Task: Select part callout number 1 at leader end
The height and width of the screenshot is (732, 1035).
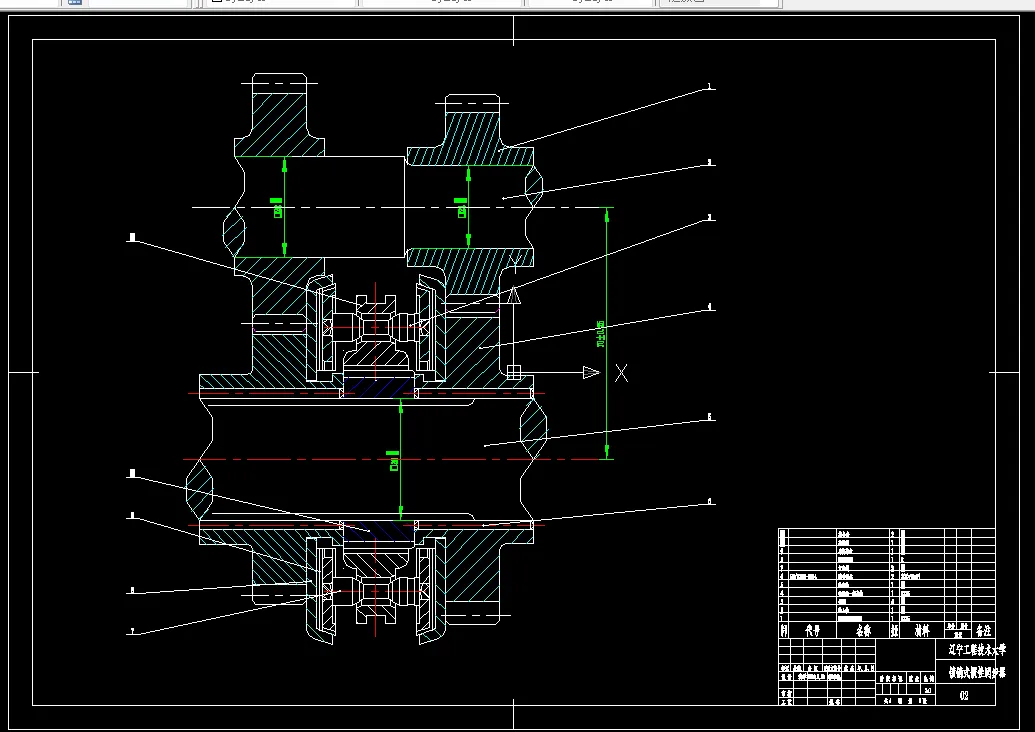Action: click(710, 86)
